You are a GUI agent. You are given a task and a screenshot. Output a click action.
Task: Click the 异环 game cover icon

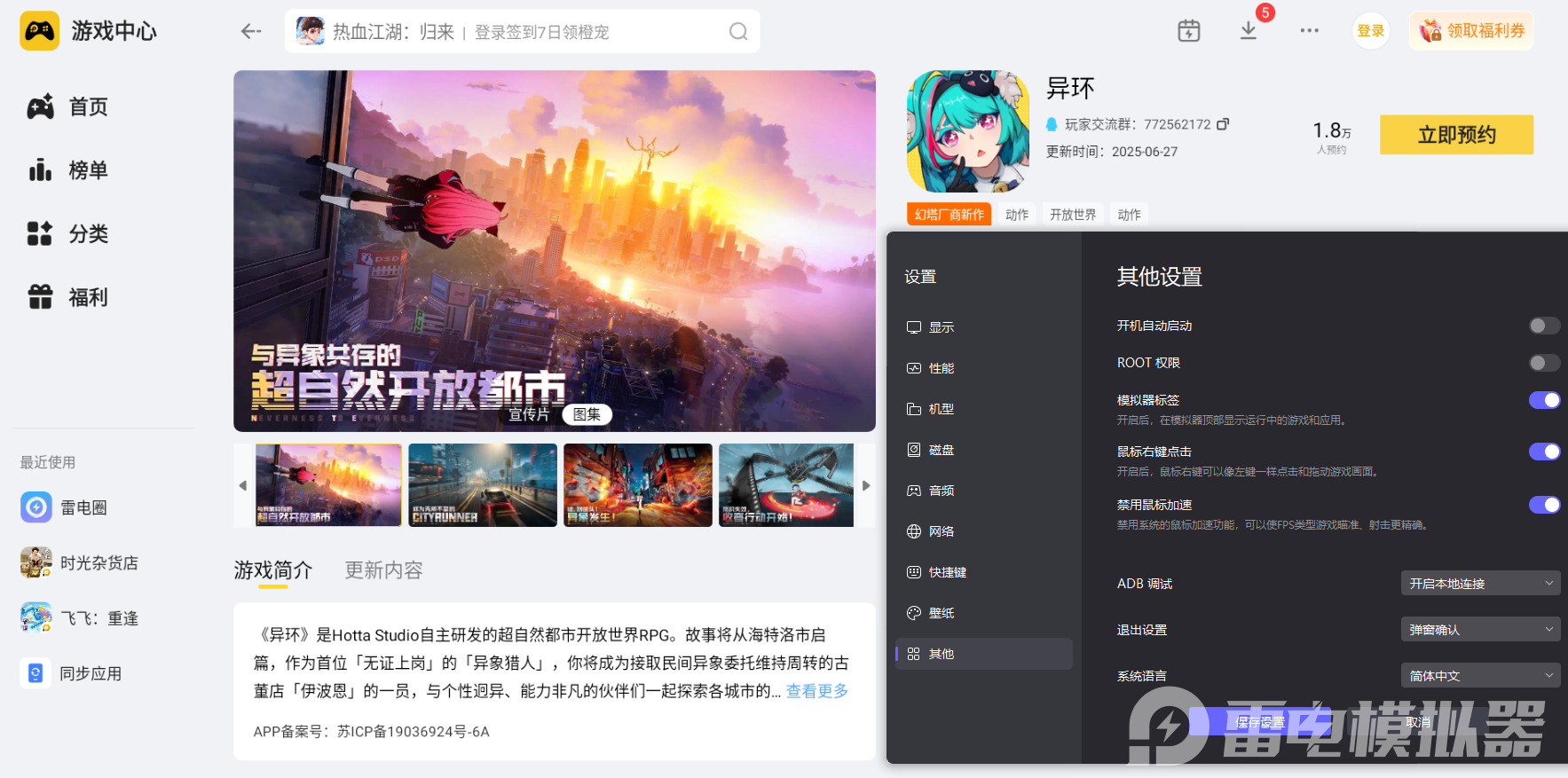point(968,131)
